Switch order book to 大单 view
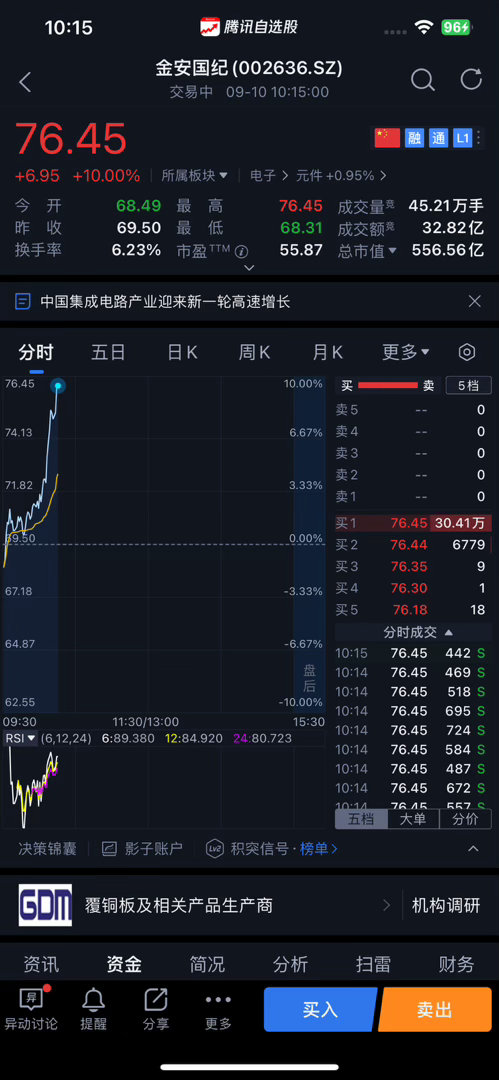This screenshot has width=499, height=1080. point(414,819)
